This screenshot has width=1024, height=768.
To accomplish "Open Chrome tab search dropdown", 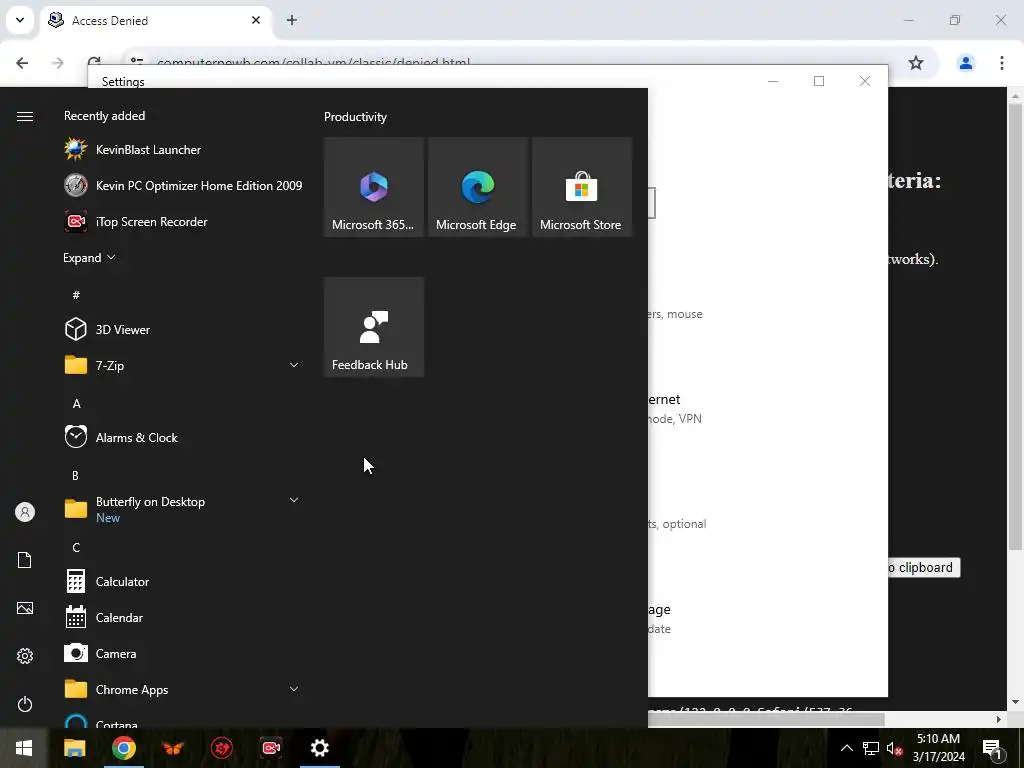I will coord(20,20).
